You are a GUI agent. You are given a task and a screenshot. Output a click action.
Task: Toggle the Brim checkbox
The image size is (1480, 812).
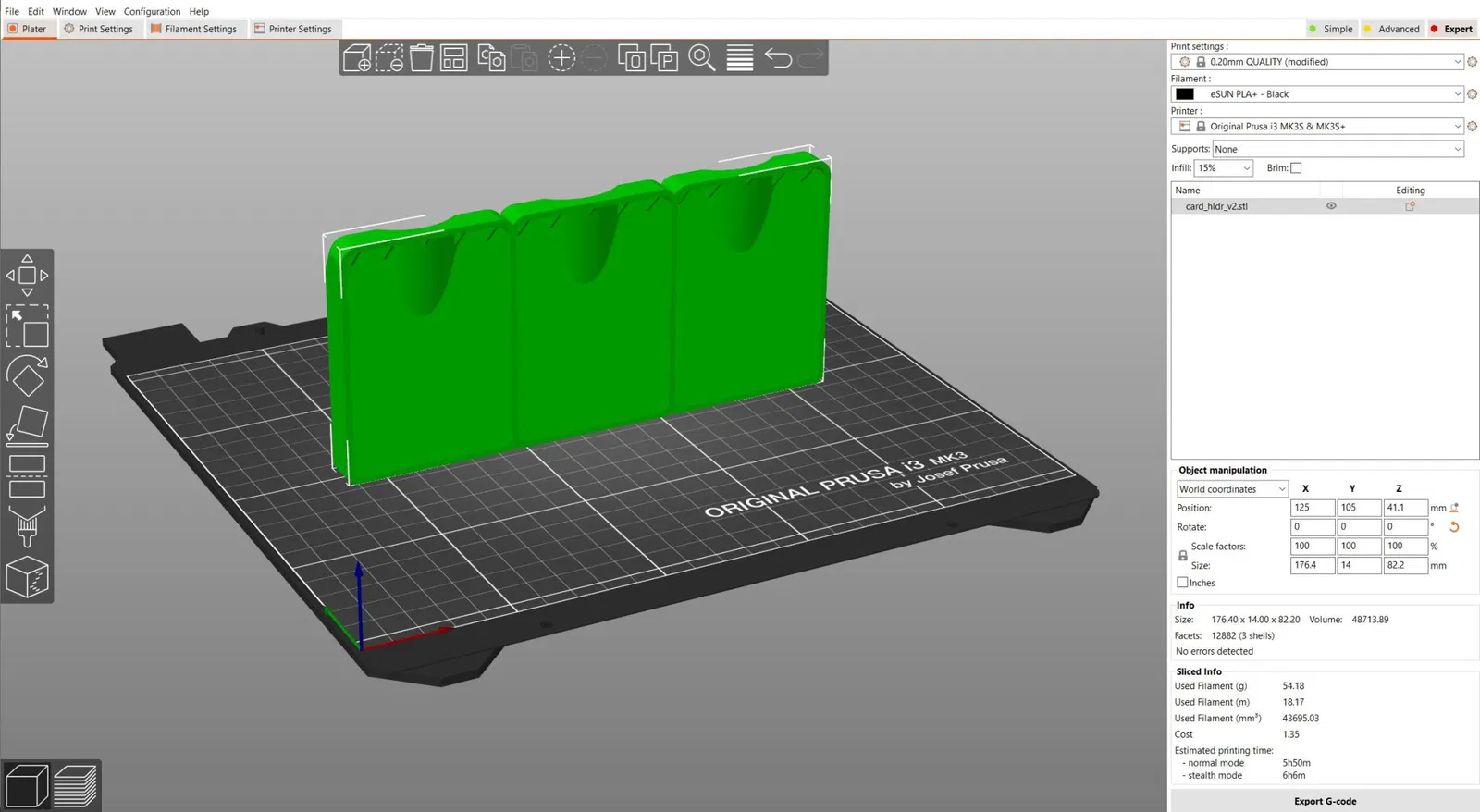1296,168
